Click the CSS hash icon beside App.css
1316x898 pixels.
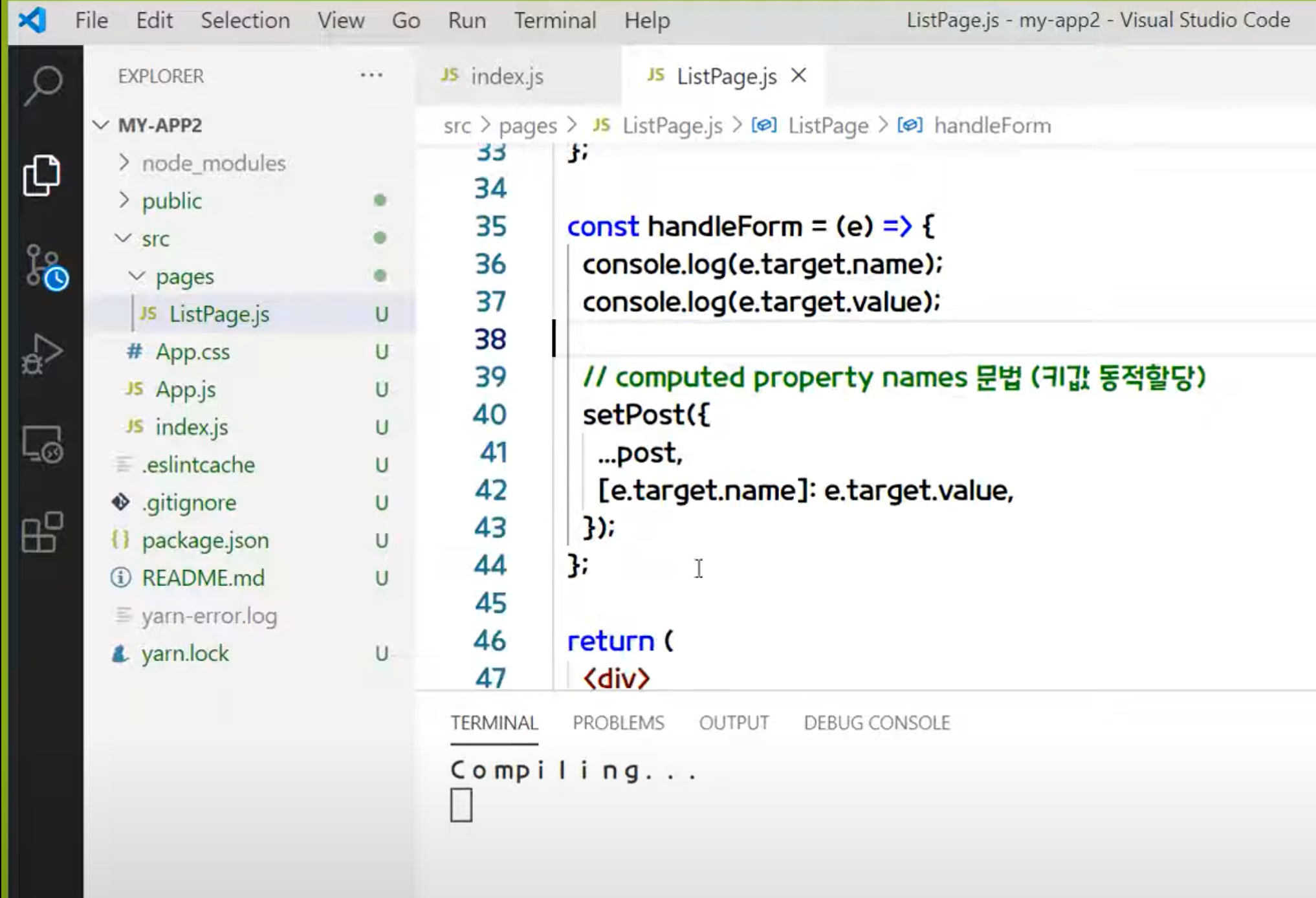pos(135,351)
